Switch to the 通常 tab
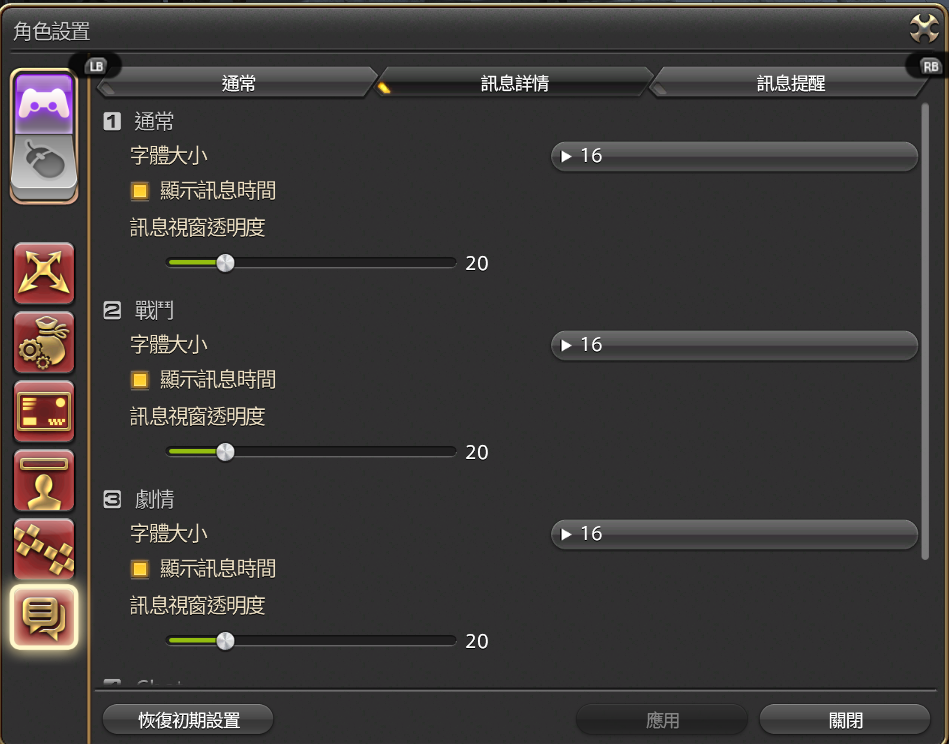 coord(239,84)
